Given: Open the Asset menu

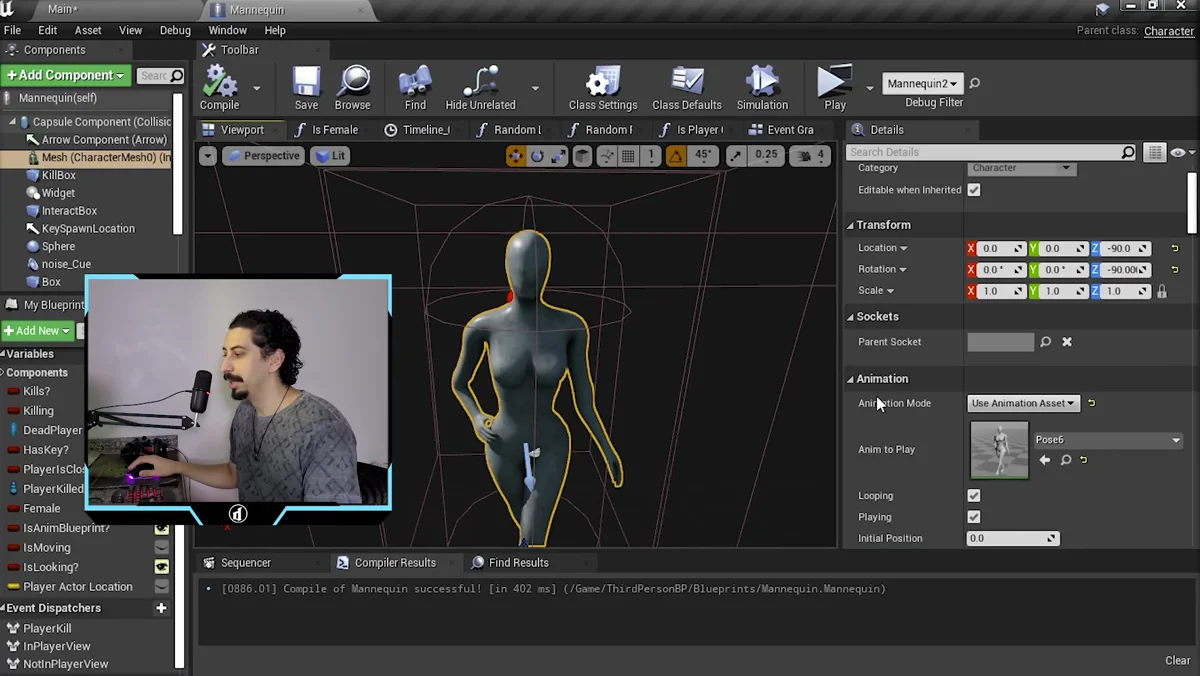Looking at the screenshot, I should pos(88,31).
